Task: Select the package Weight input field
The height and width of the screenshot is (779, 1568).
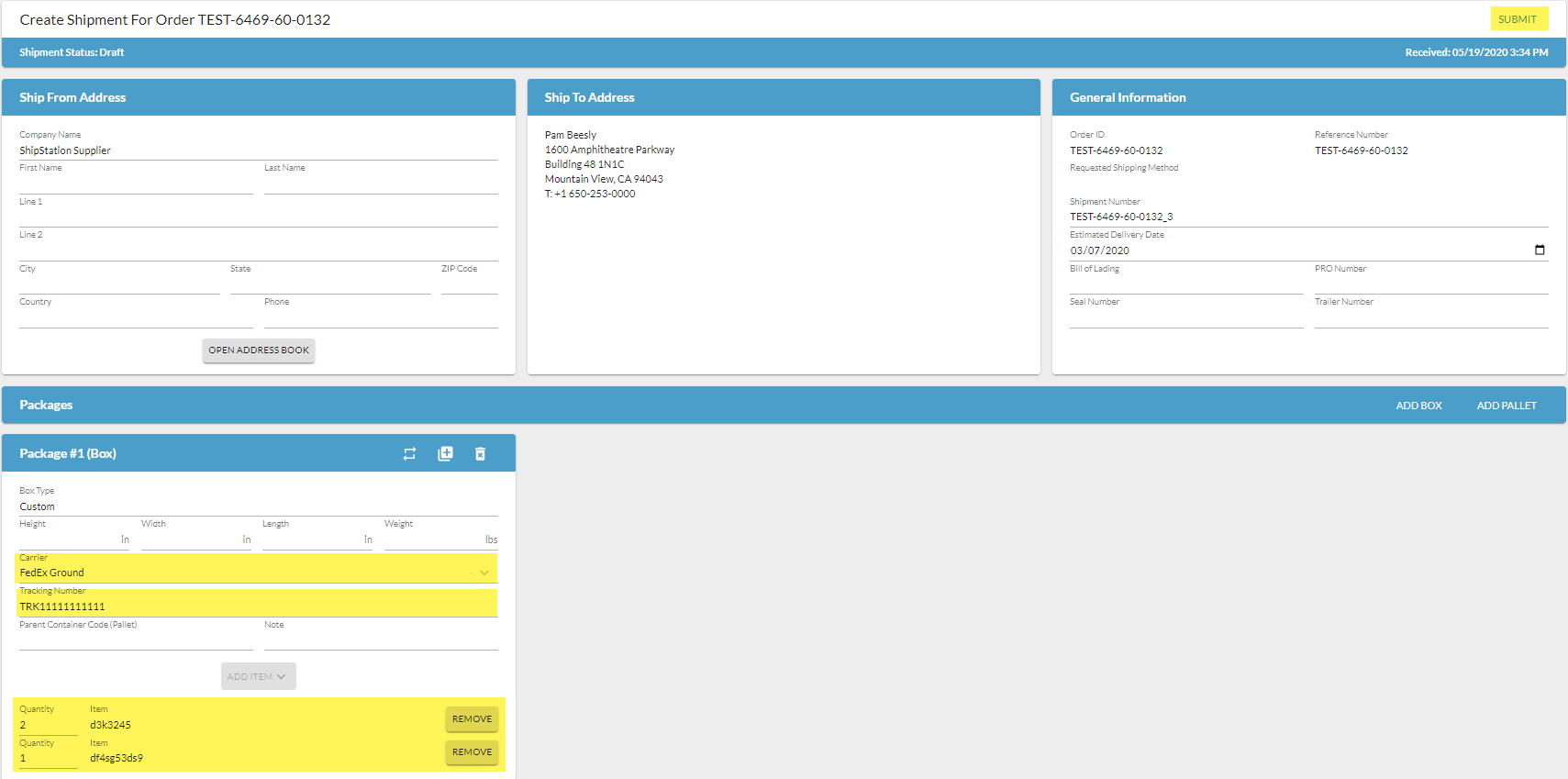Action: [433, 540]
